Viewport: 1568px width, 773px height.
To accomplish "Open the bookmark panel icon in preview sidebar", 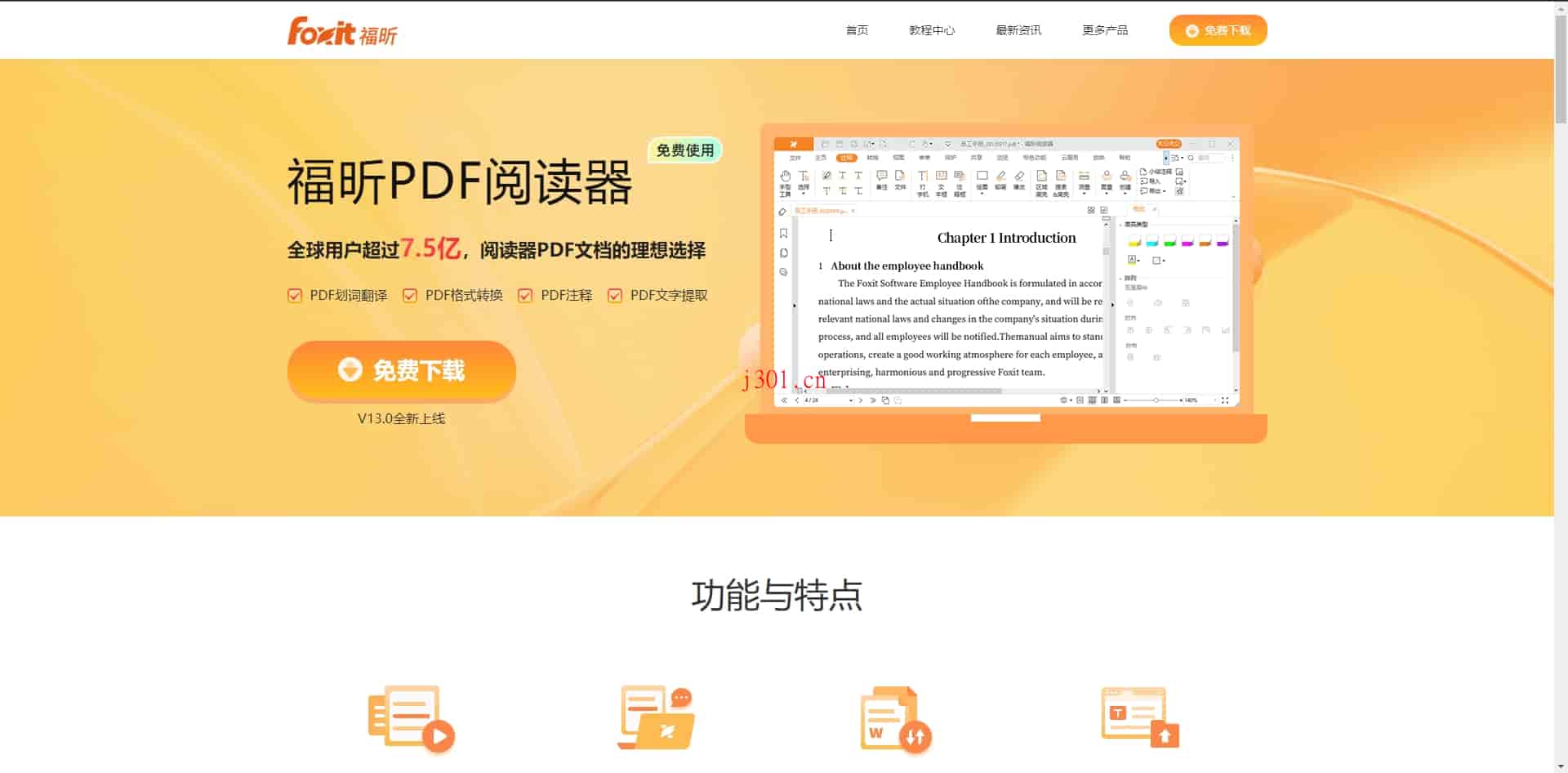I will 783,234.
